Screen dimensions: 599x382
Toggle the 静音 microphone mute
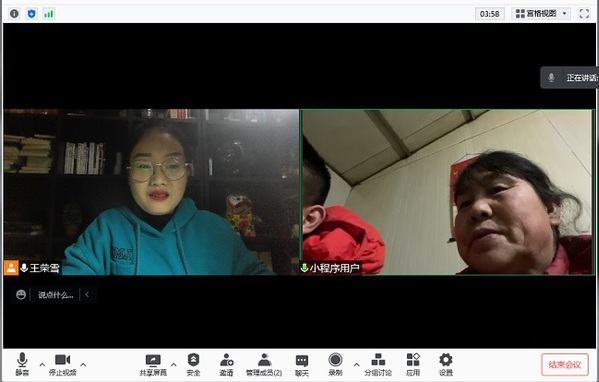tap(22, 364)
